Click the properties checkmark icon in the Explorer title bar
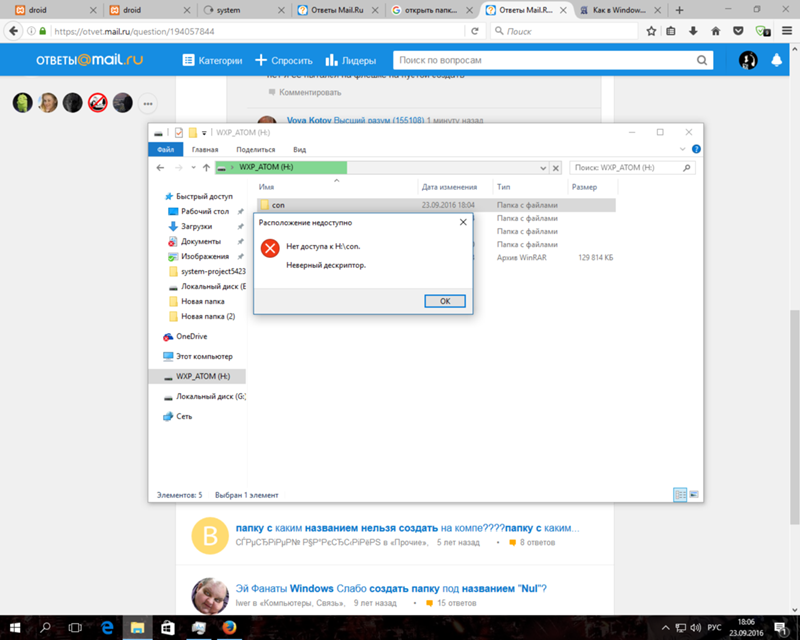The image size is (800, 640). tap(179, 133)
